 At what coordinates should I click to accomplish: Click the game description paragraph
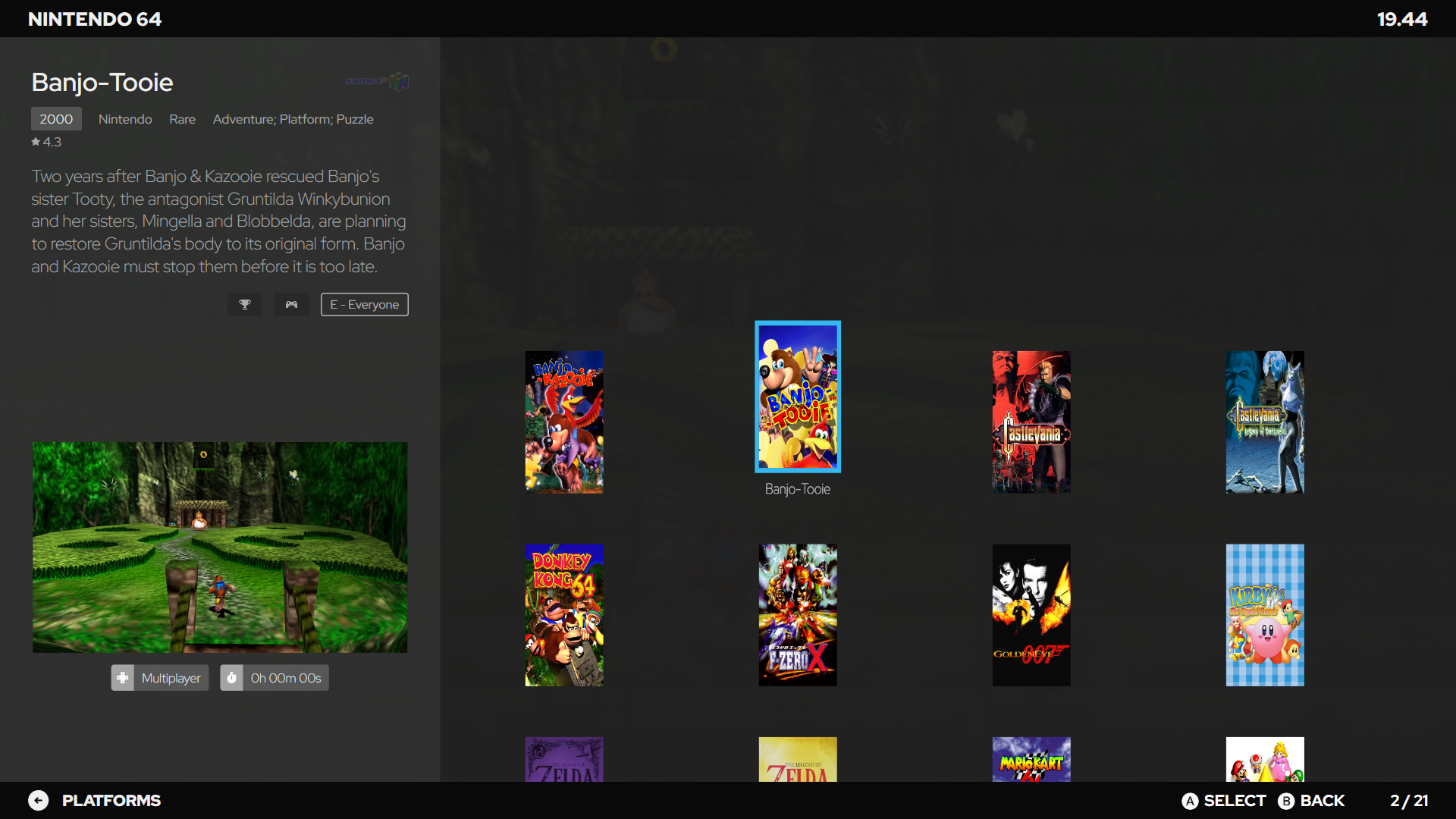coord(218,221)
